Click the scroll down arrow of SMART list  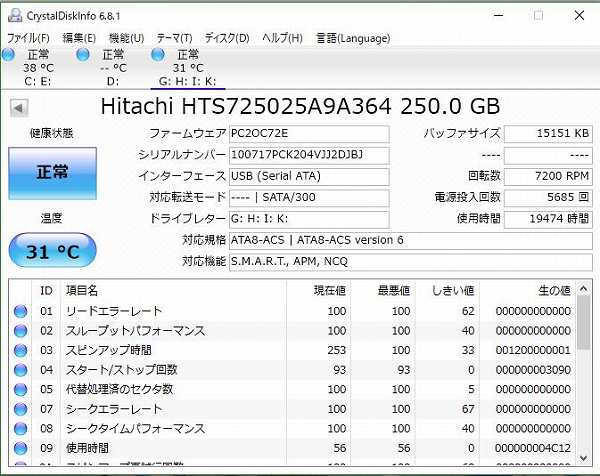[584, 458]
